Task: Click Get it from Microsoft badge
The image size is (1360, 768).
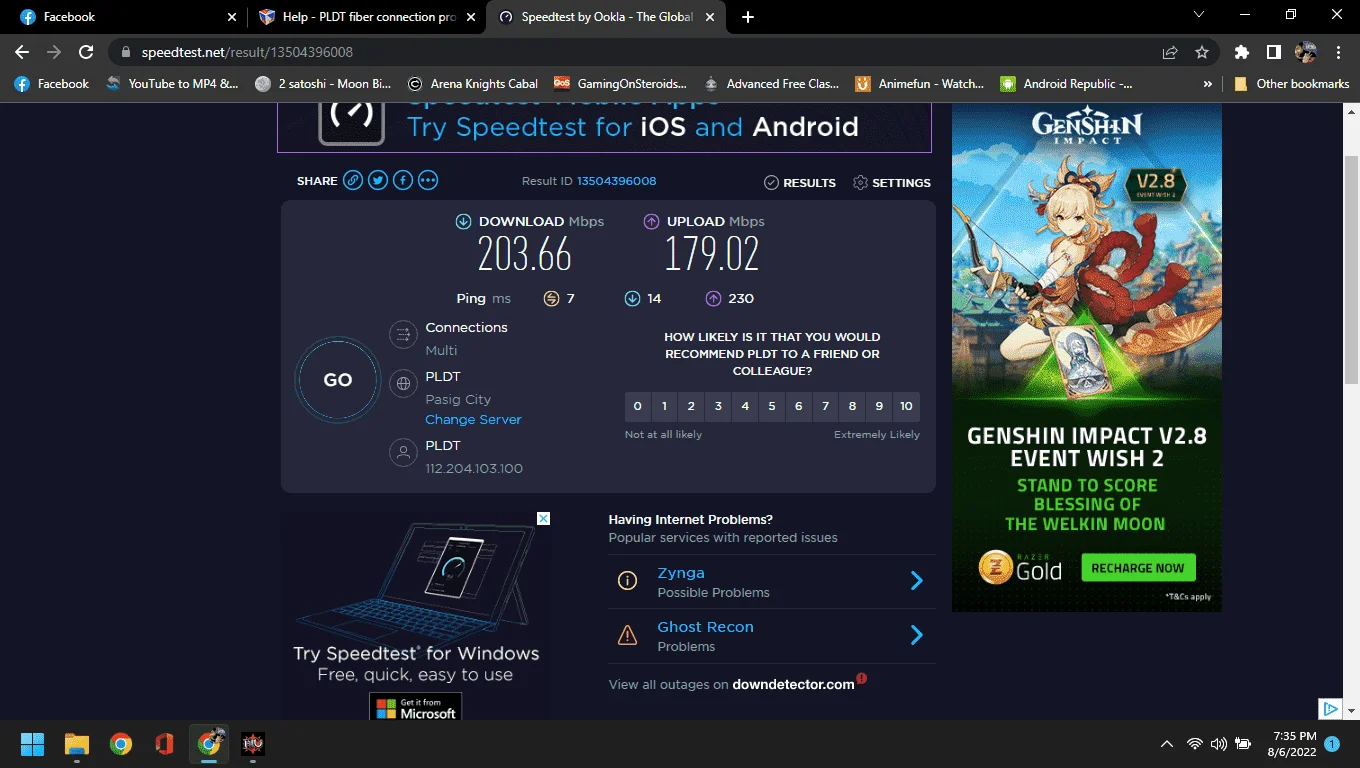Action: (416, 708)
